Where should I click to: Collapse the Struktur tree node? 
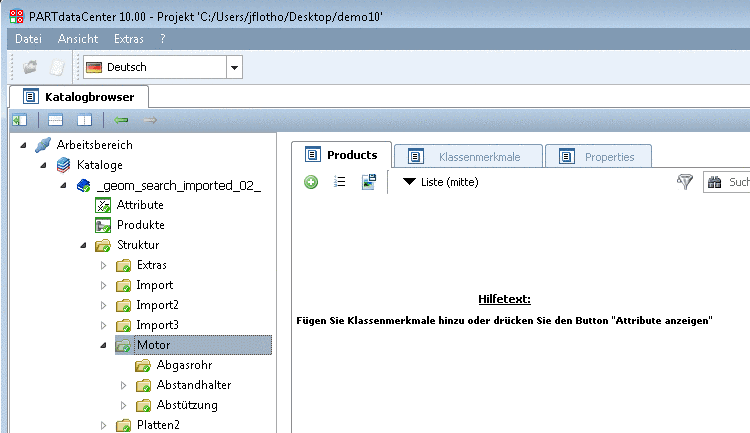coord(83,245)
